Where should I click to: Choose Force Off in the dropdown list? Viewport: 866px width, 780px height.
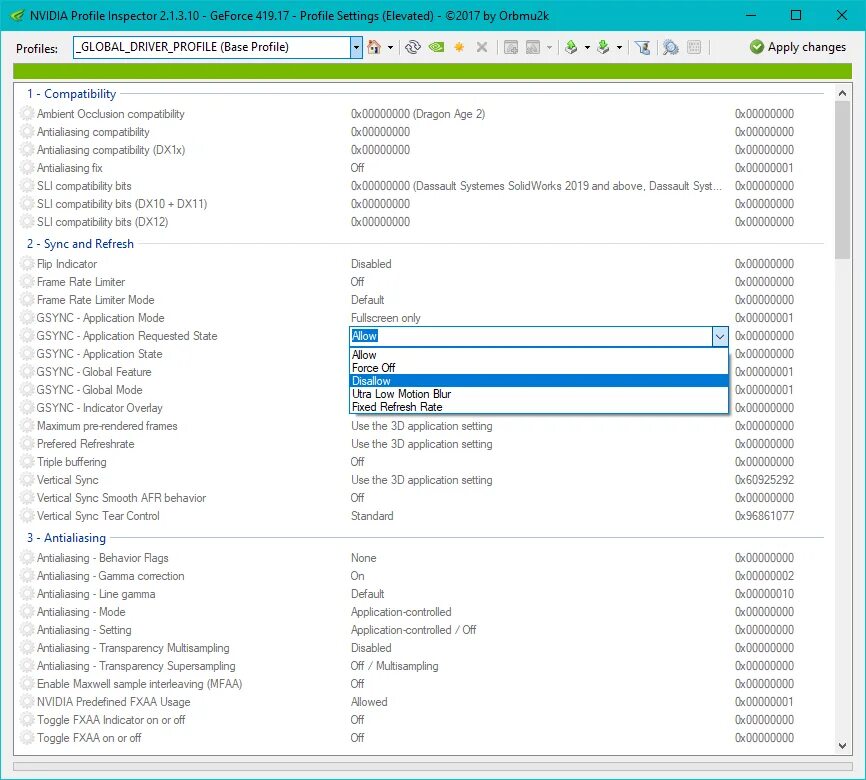tap(538, 368)
